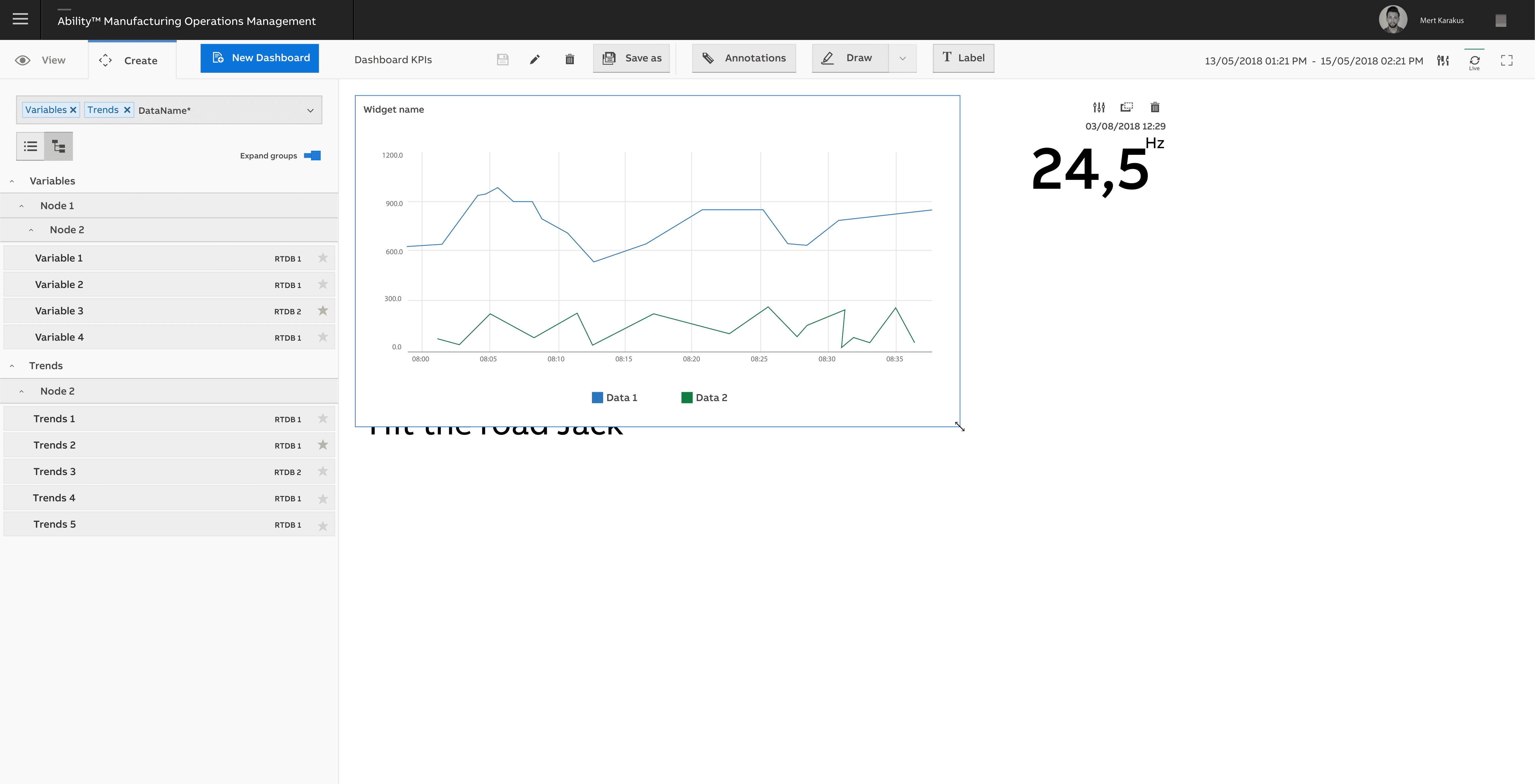
Task: Delete dashboard using toolbar trash icon
Action: click(570, 59)
